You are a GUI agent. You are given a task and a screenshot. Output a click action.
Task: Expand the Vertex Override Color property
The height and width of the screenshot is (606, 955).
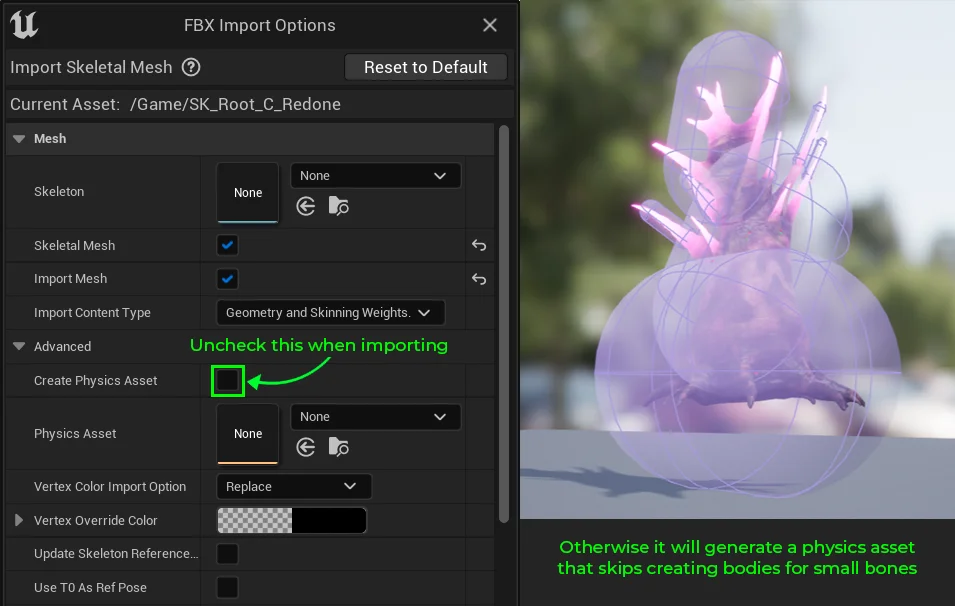click(19, 520)
